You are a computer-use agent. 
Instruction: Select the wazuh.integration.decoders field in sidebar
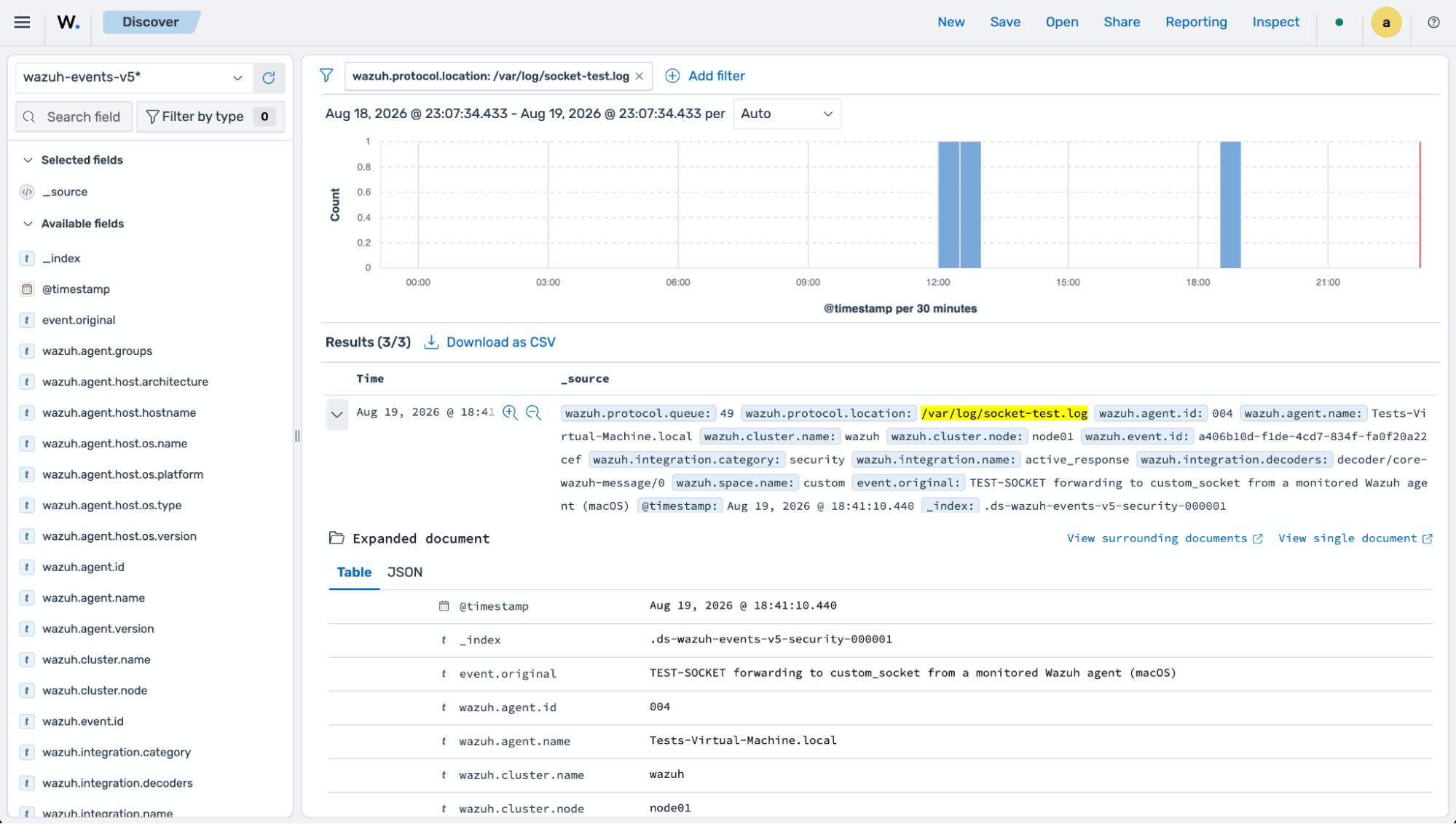pyautogui.click(x=118, y=783)
